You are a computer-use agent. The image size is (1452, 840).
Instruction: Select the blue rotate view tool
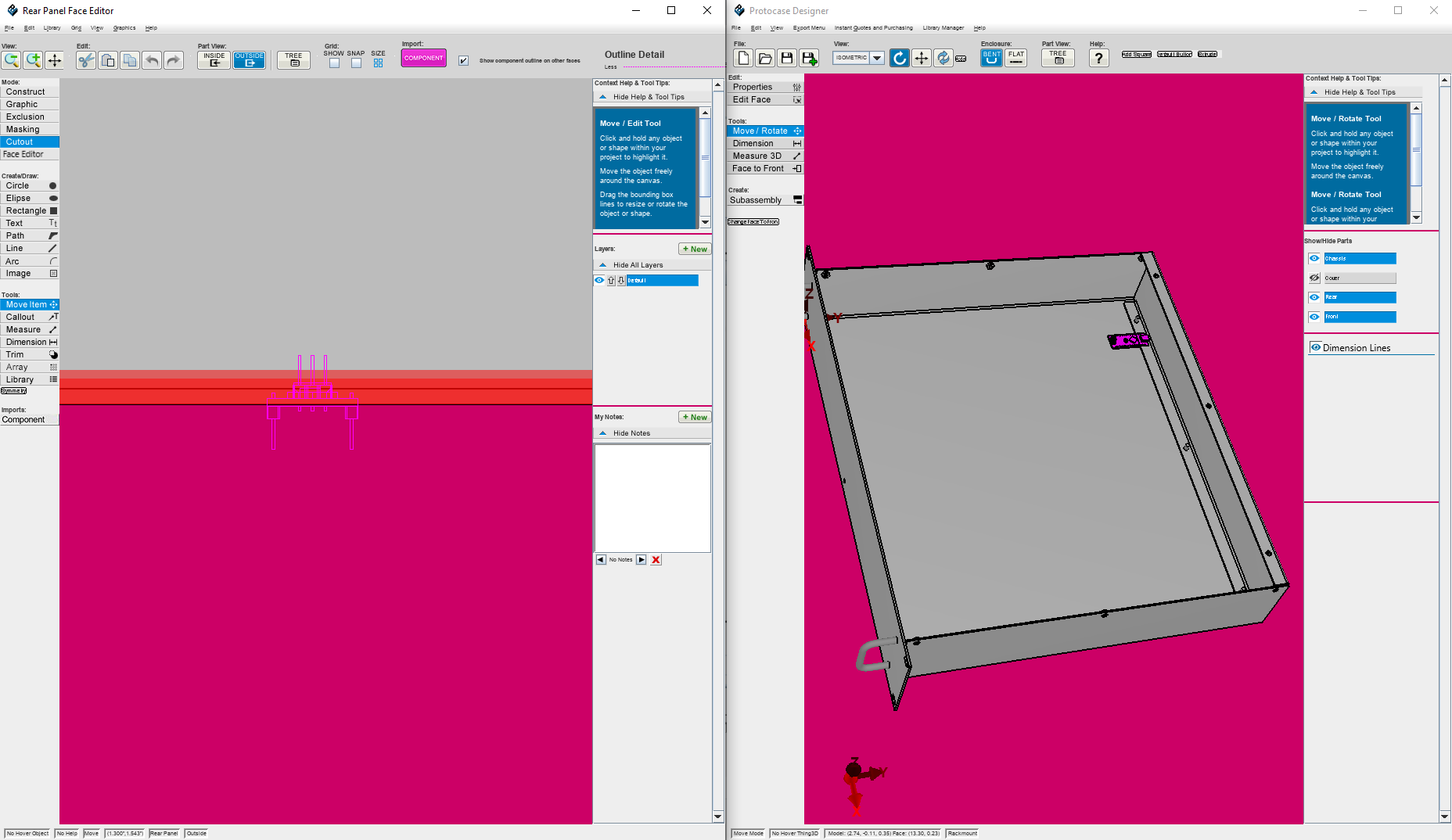pyautogui.click(x=899, y=58)
